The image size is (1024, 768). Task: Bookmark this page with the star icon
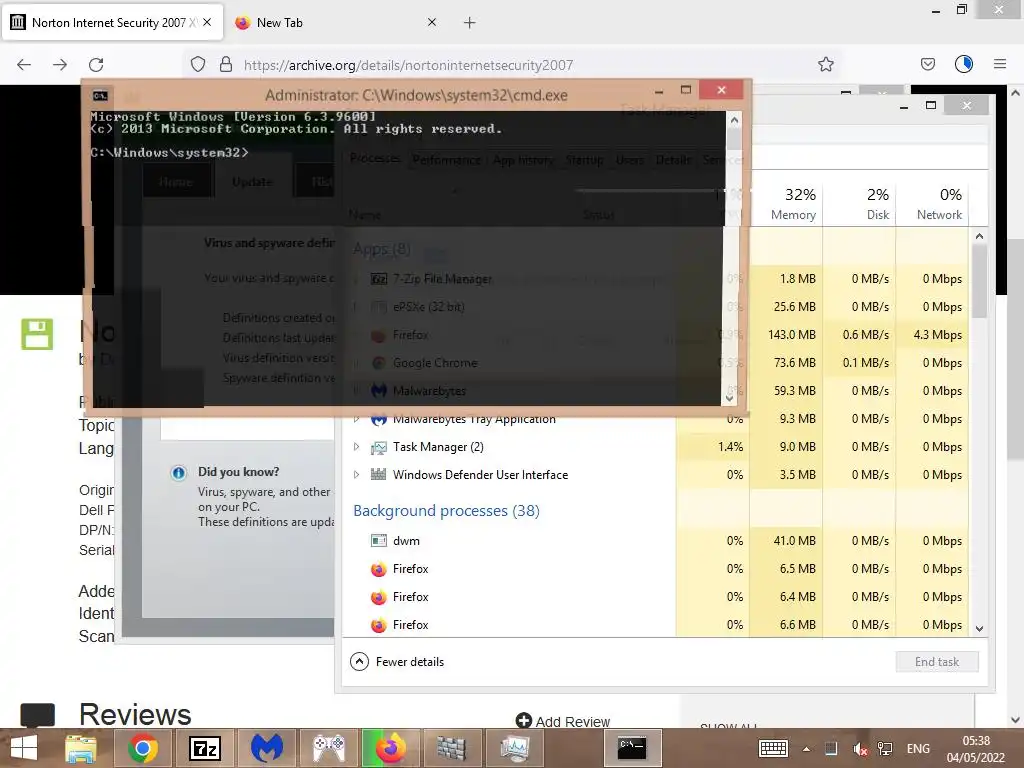click(x=825, y=64)
